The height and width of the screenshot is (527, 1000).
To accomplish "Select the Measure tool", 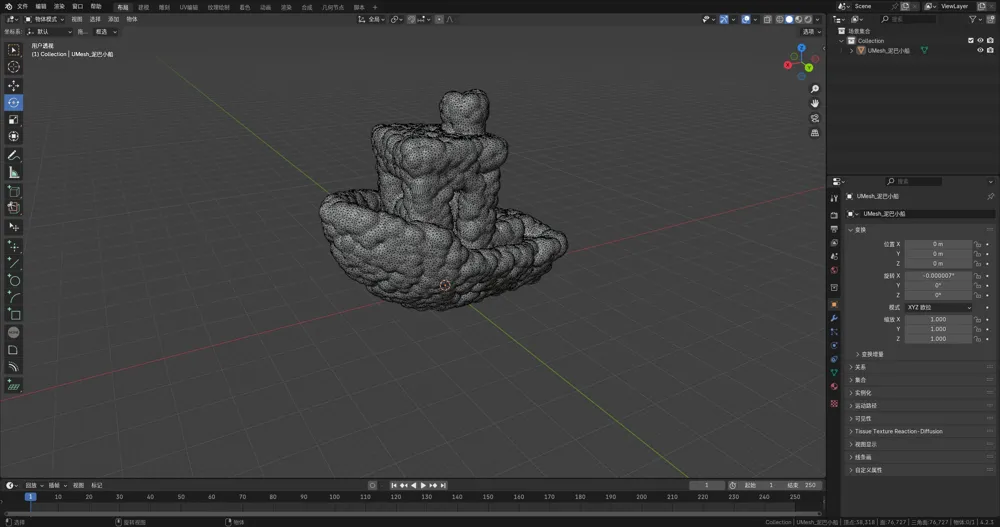I will [13, 173].
